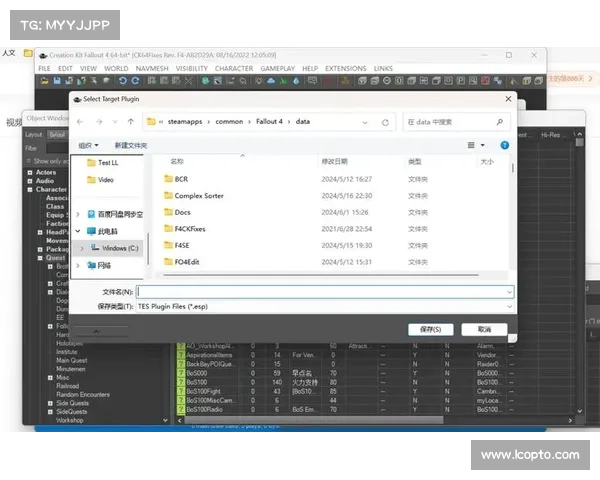Screen dimensions: 600x480
Task: Click the 新建文件夹 new folder button
Action: pyautogui.click(x=131, y=145)
